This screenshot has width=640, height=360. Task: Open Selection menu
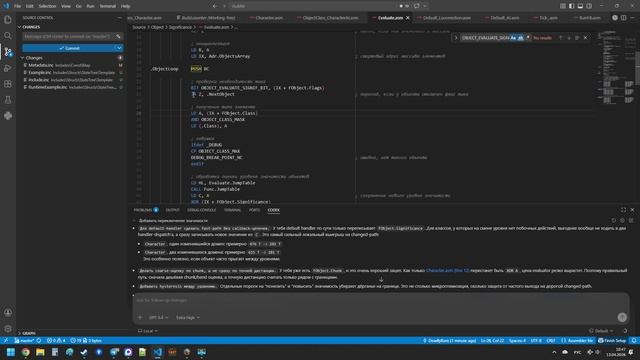(47, 6)
